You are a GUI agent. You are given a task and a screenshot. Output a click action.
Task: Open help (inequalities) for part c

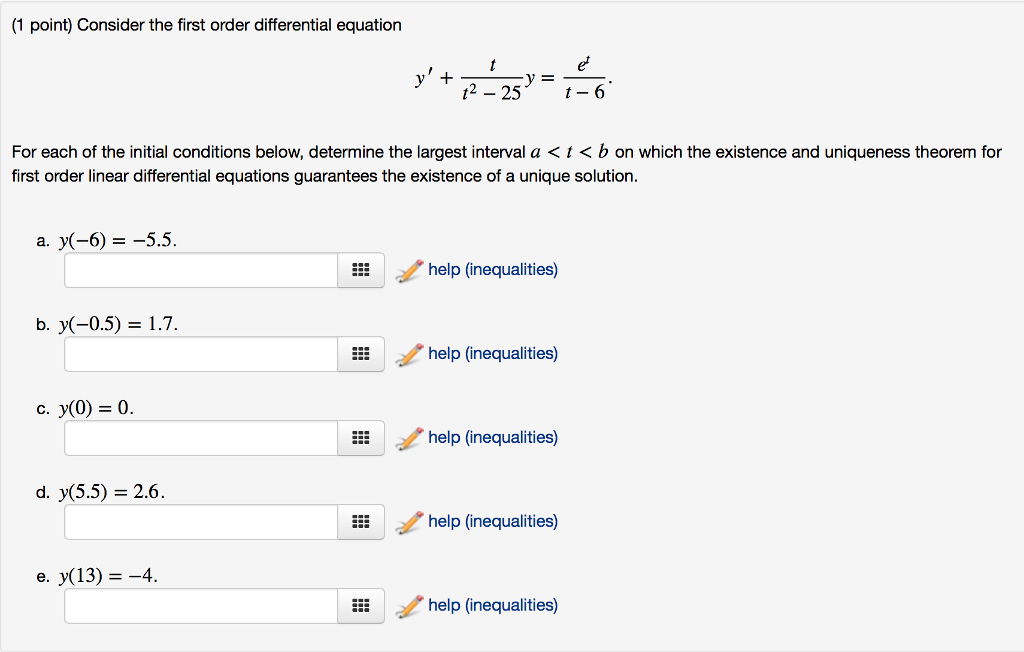(x=493, y=437)
